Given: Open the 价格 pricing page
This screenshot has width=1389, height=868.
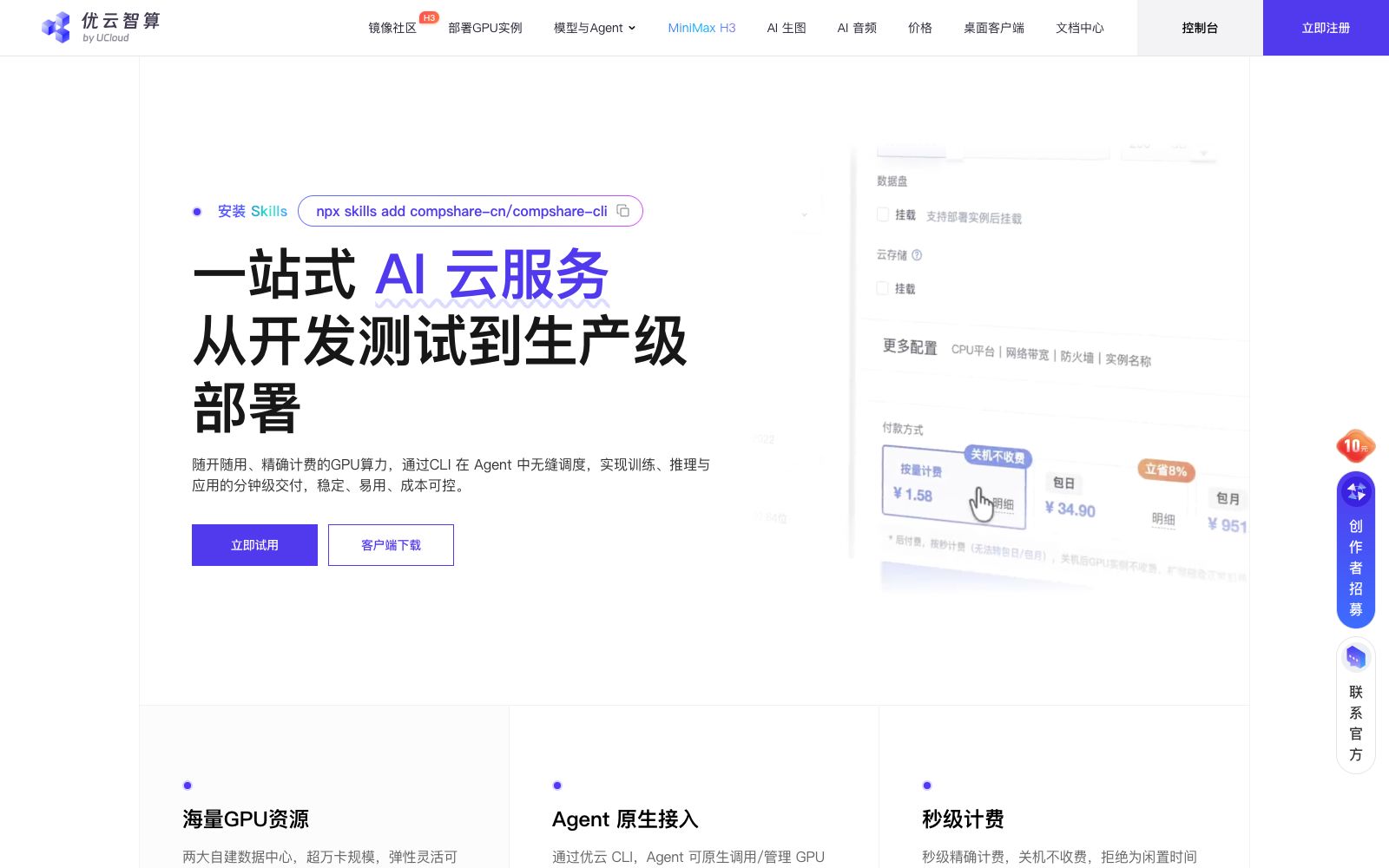Looking at the screenshot, I should 920,28.
